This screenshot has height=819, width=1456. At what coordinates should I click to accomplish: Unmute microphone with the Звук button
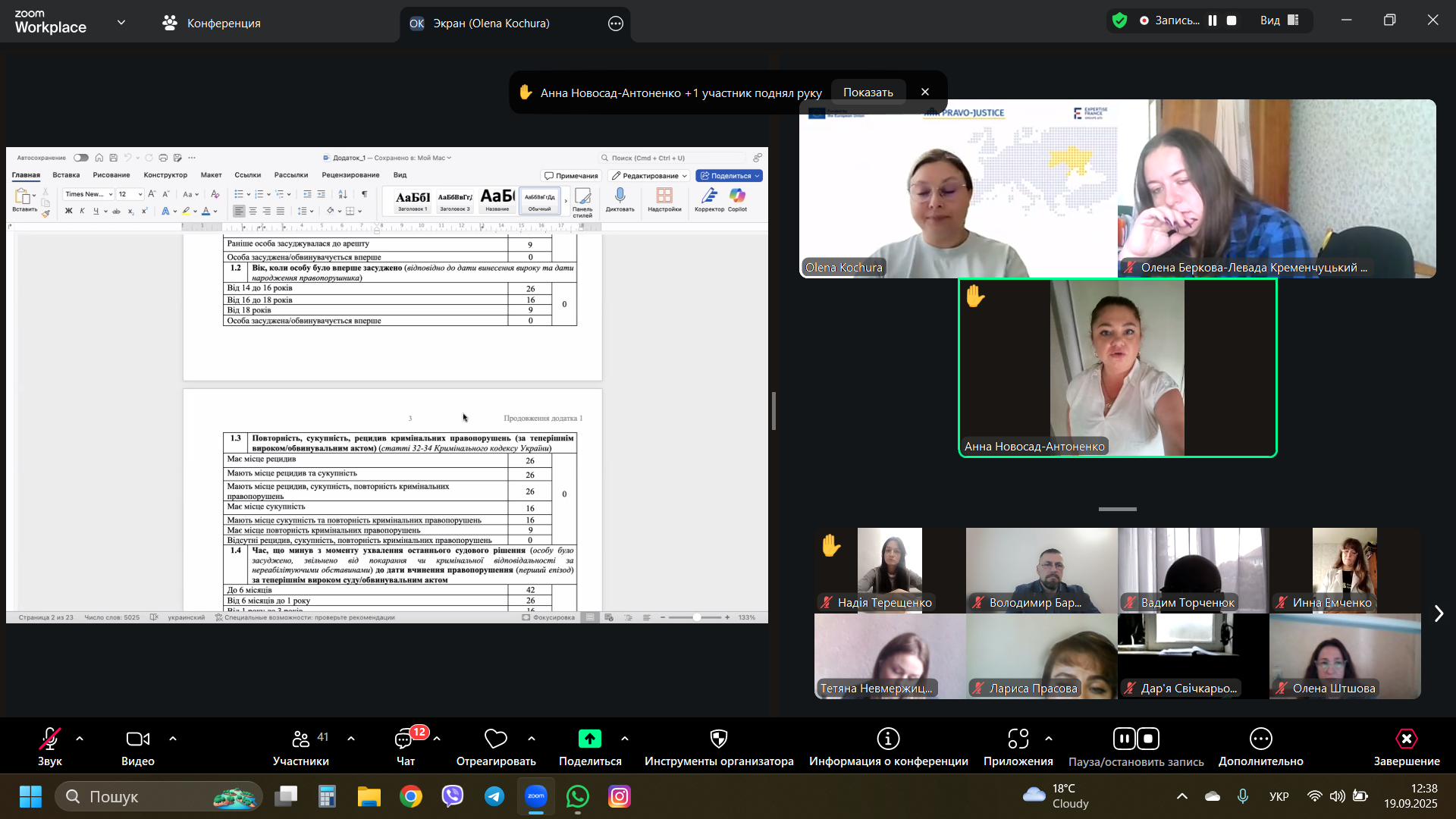pyautogui.click(x=49, y=739)
